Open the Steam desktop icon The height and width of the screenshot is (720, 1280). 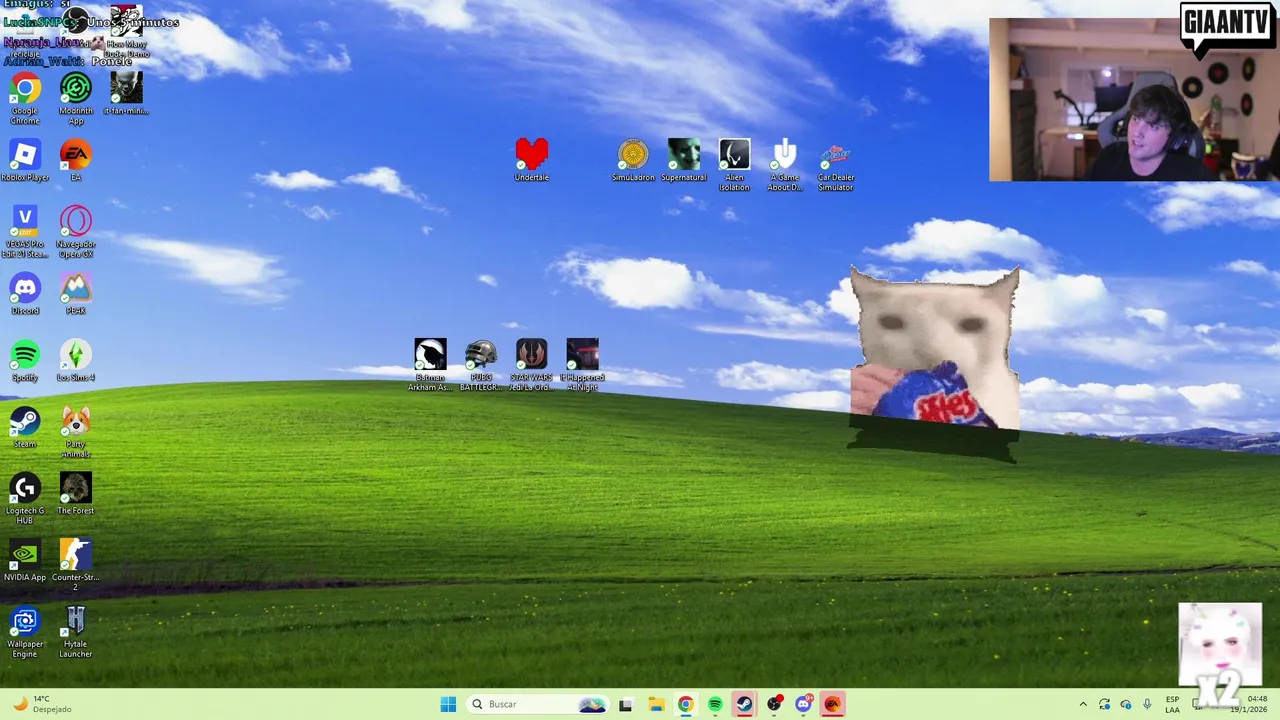(25, 428)
